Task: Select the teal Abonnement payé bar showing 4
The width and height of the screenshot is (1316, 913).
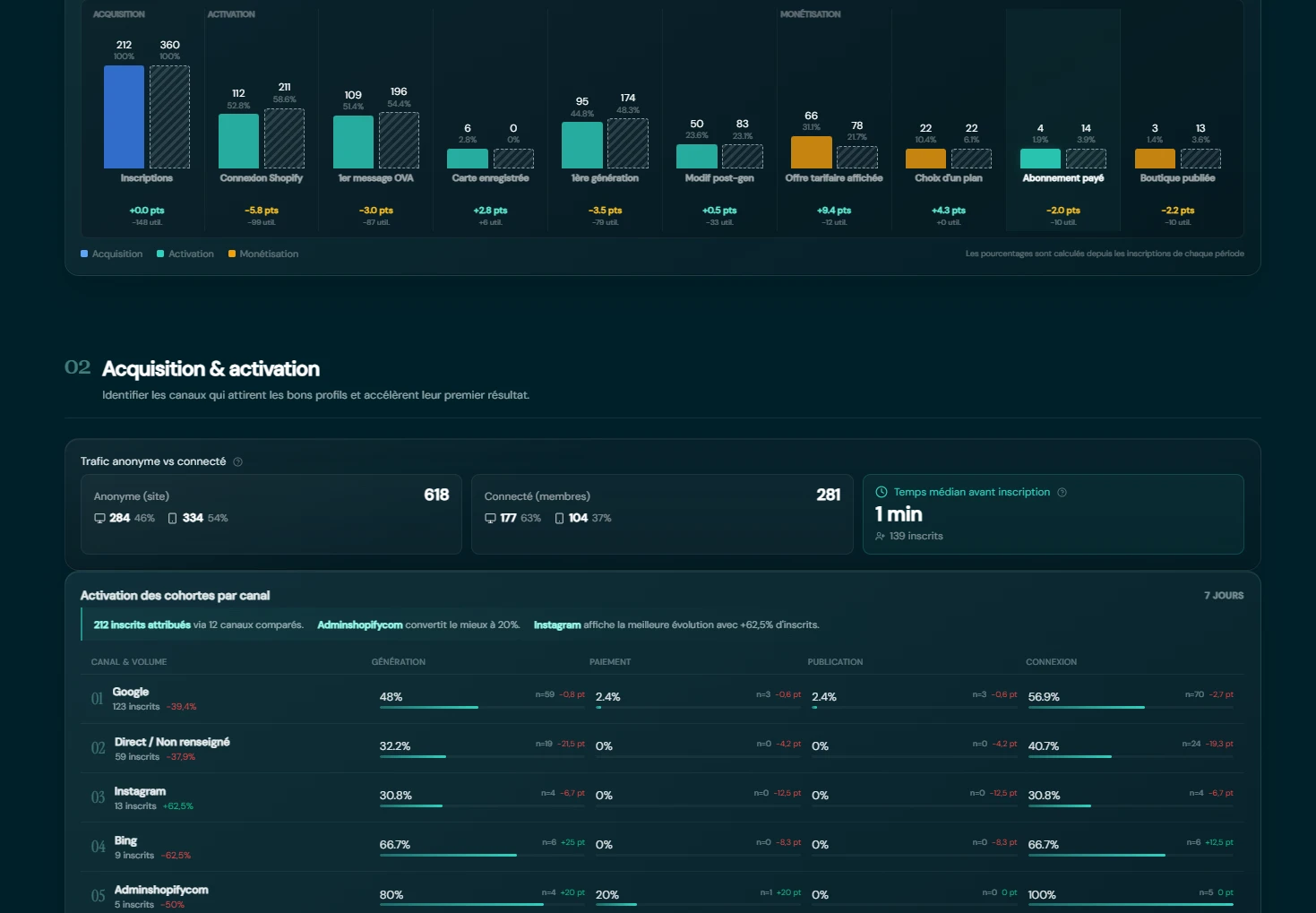Action: click(x=1040, y=159)
